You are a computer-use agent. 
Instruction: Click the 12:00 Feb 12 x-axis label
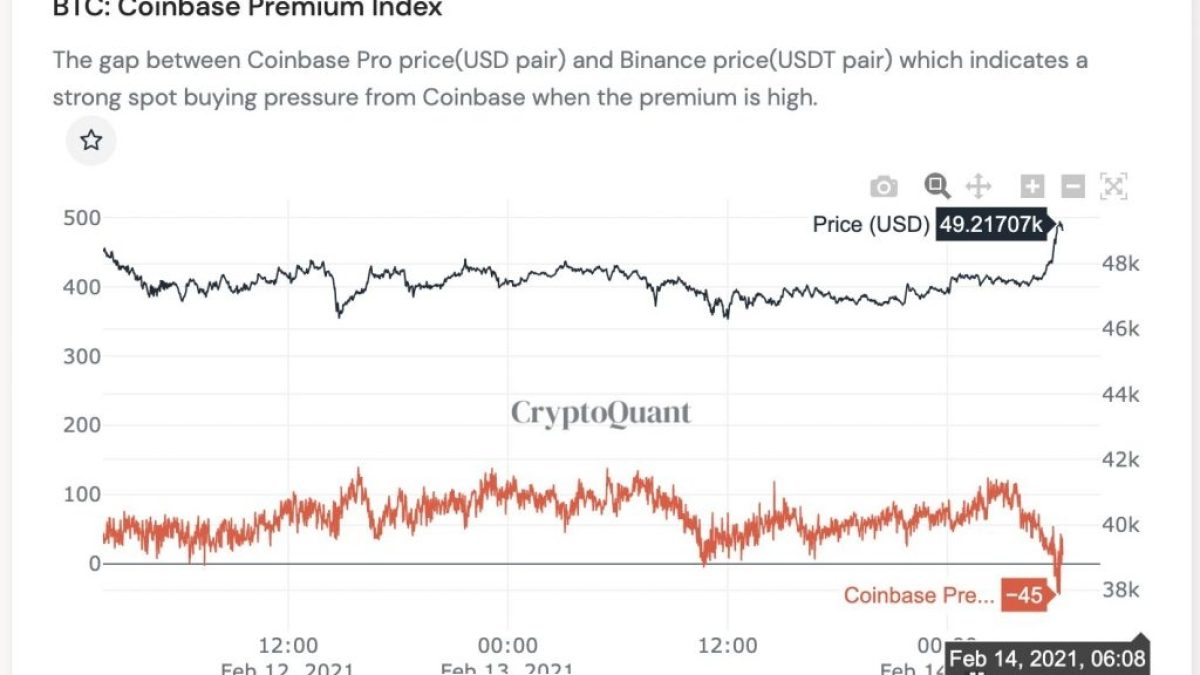pyautogui.click(x=288, y=645)
